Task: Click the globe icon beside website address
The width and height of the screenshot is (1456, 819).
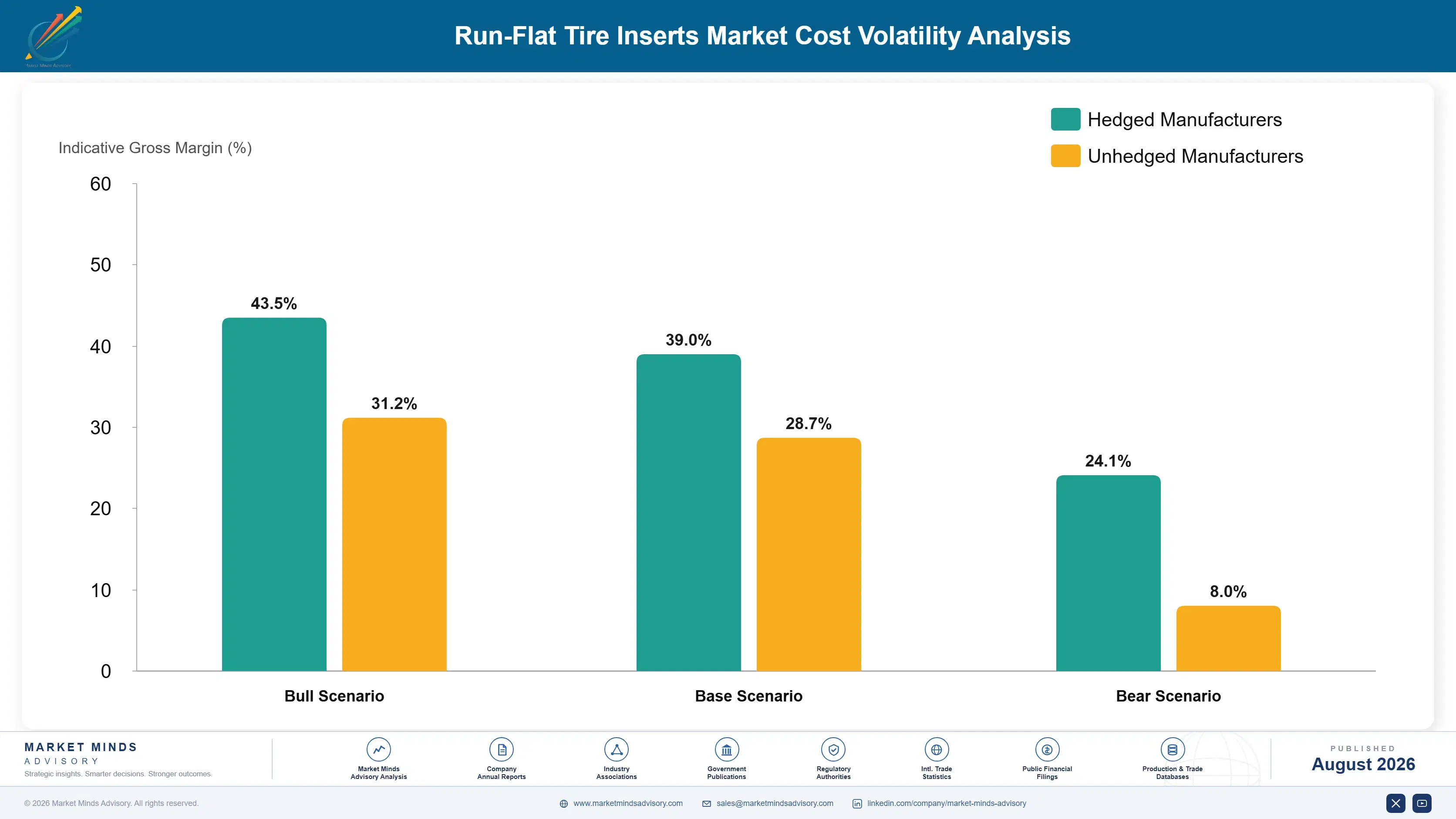Action: tap(563, 804)
